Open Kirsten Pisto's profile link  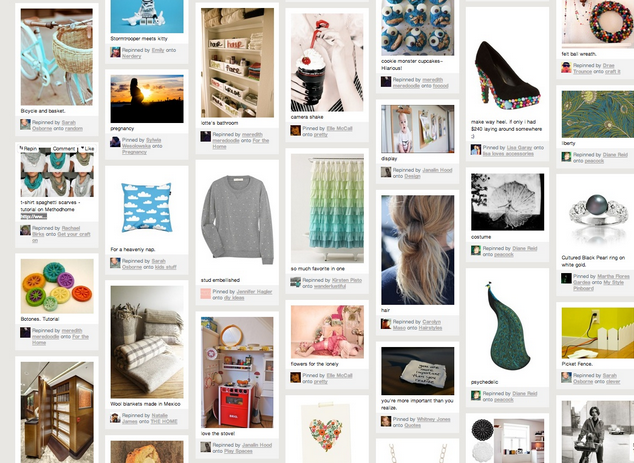coord(347,280)
